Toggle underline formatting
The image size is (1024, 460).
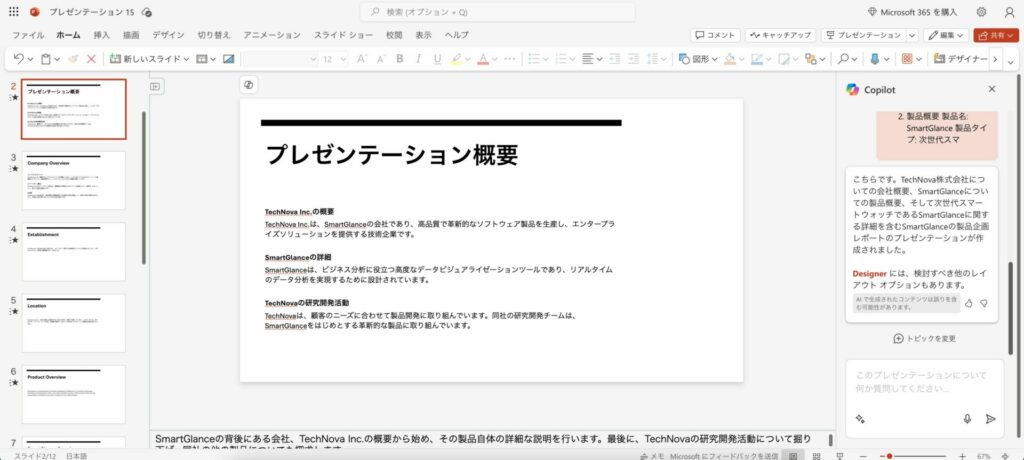coord(438,59)
